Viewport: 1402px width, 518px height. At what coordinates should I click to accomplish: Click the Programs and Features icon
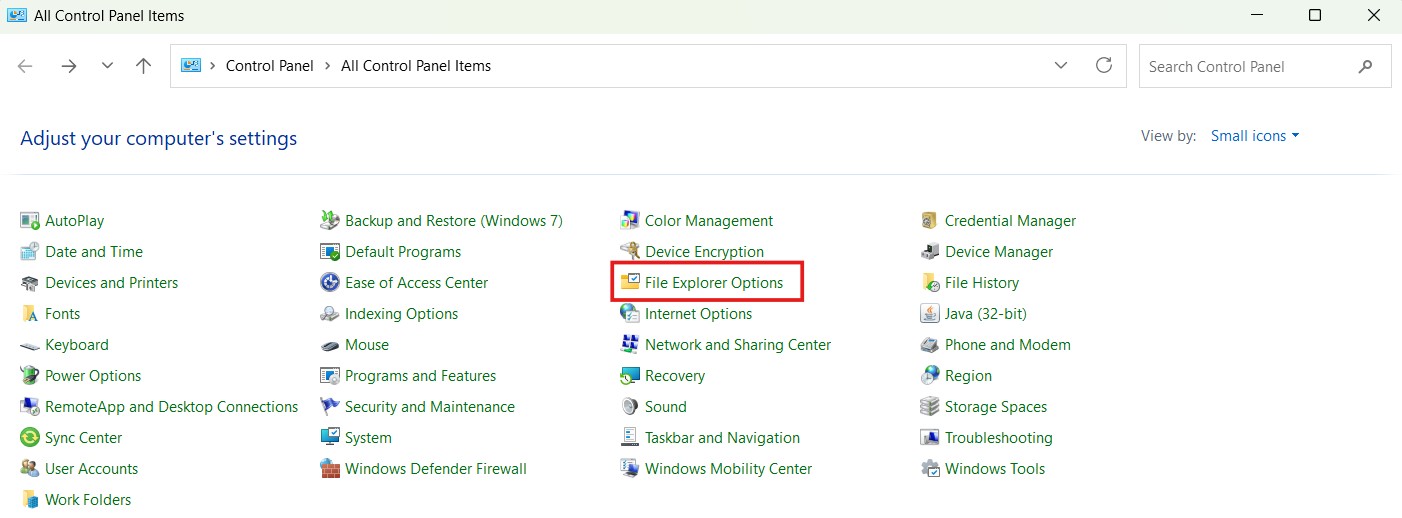(x=329, y=376)
